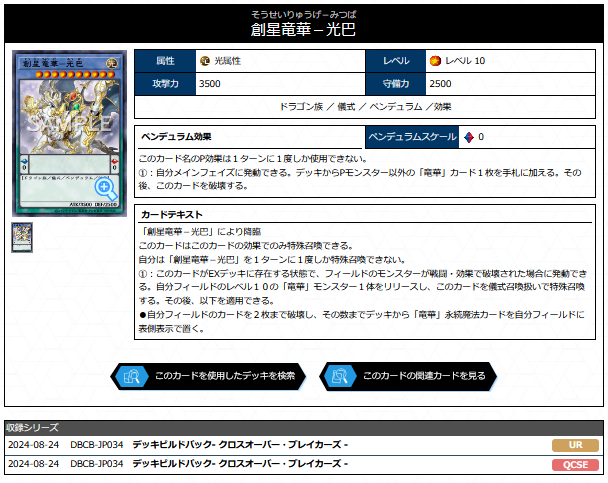Click the レベル 10 value
Viewport: 608px width, 483px height.
(465, 61)
